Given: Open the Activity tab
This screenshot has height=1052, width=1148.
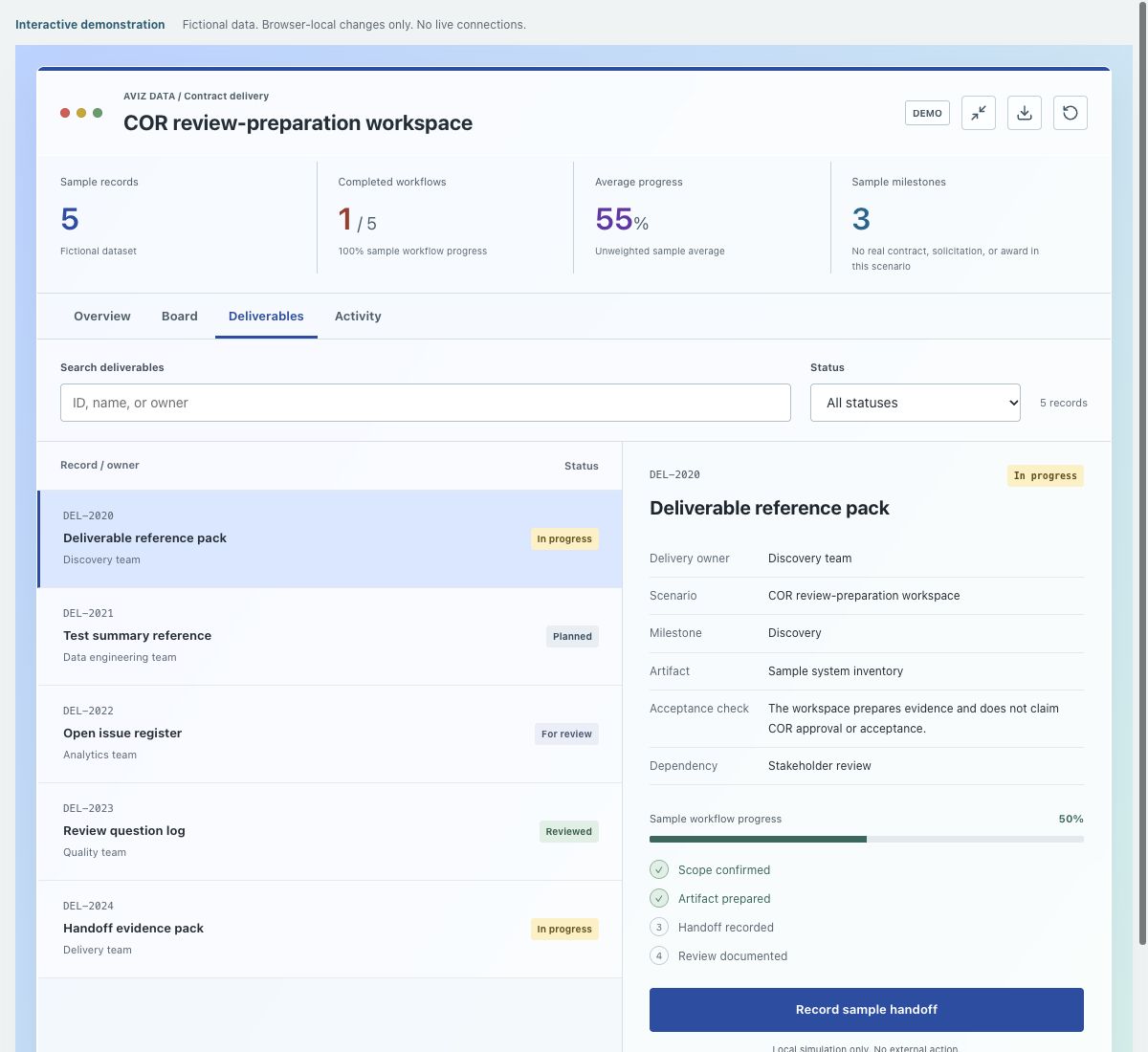Looking at the screenshot, I should tap(358, 317).
